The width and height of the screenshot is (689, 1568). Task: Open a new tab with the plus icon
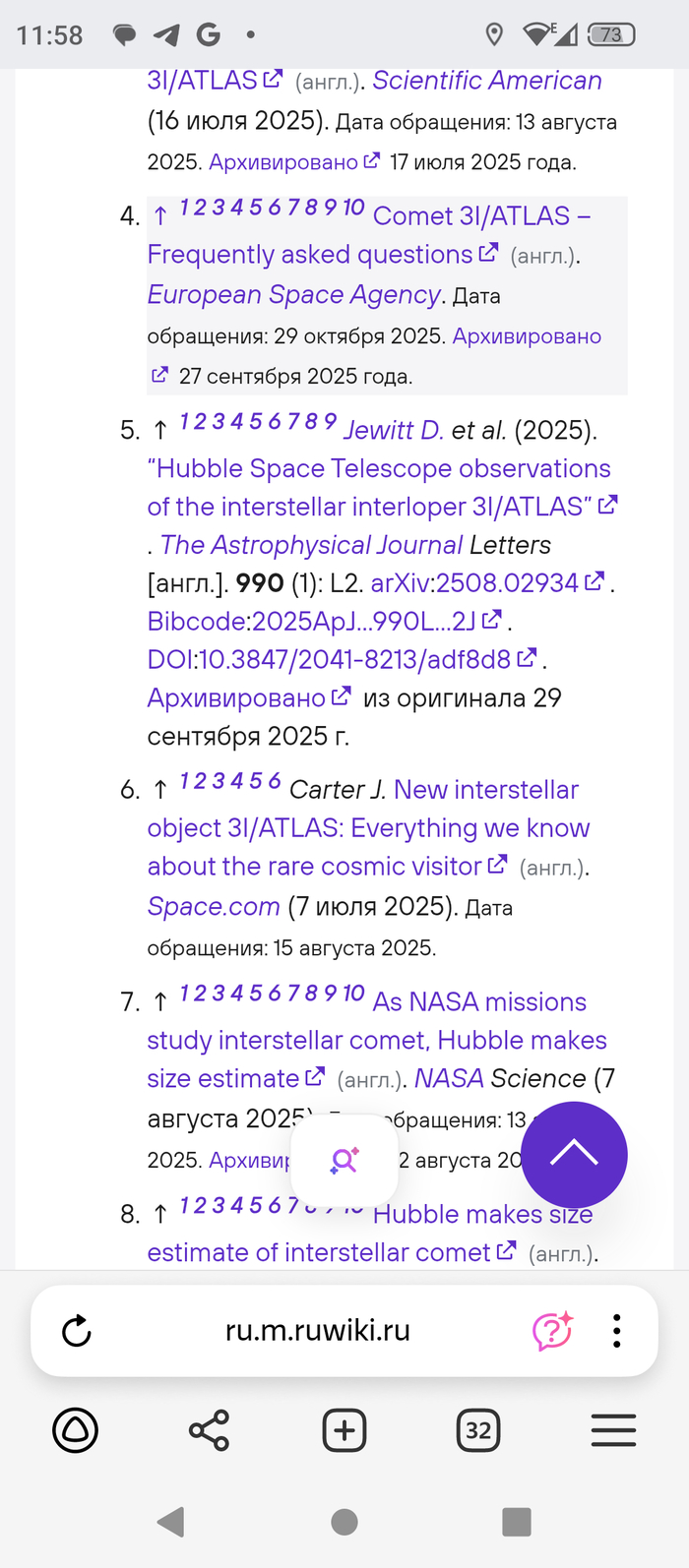pos(344,1431)
